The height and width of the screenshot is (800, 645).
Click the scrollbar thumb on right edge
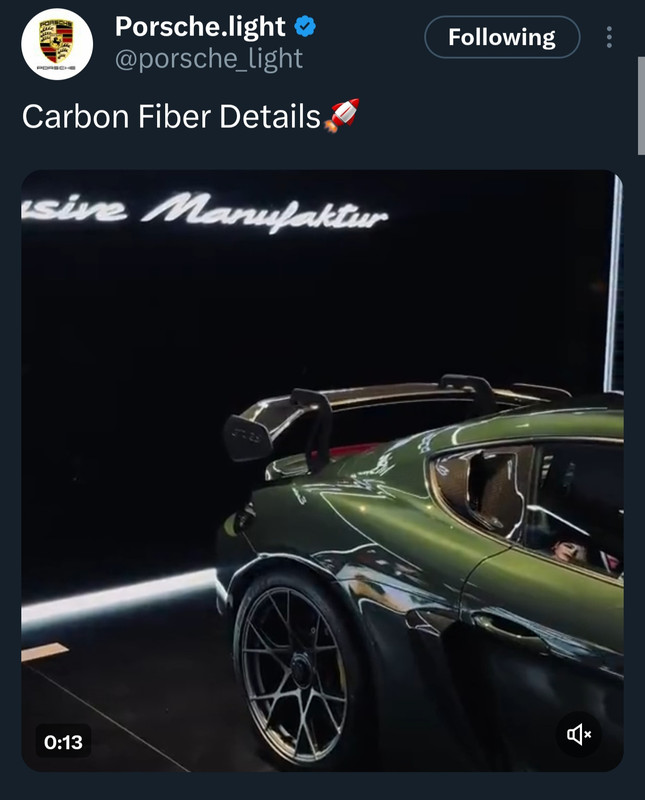(x=641, y=106)
